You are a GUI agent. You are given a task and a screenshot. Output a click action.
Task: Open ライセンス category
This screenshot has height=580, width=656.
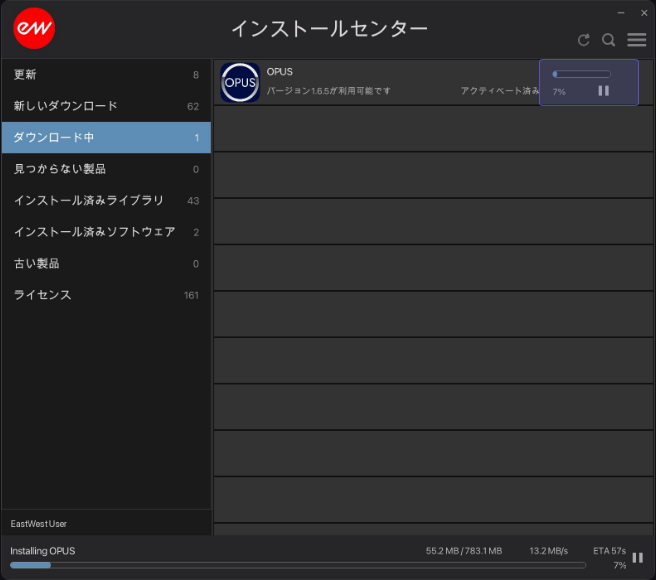[x=106, y=295]
